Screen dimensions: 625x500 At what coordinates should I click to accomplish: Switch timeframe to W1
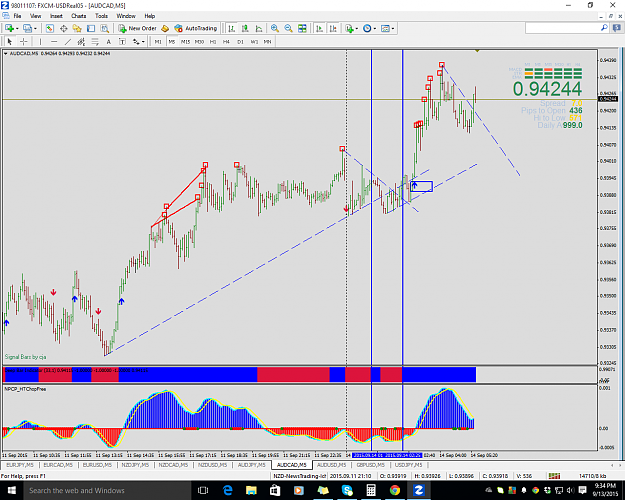pos(254,41)
